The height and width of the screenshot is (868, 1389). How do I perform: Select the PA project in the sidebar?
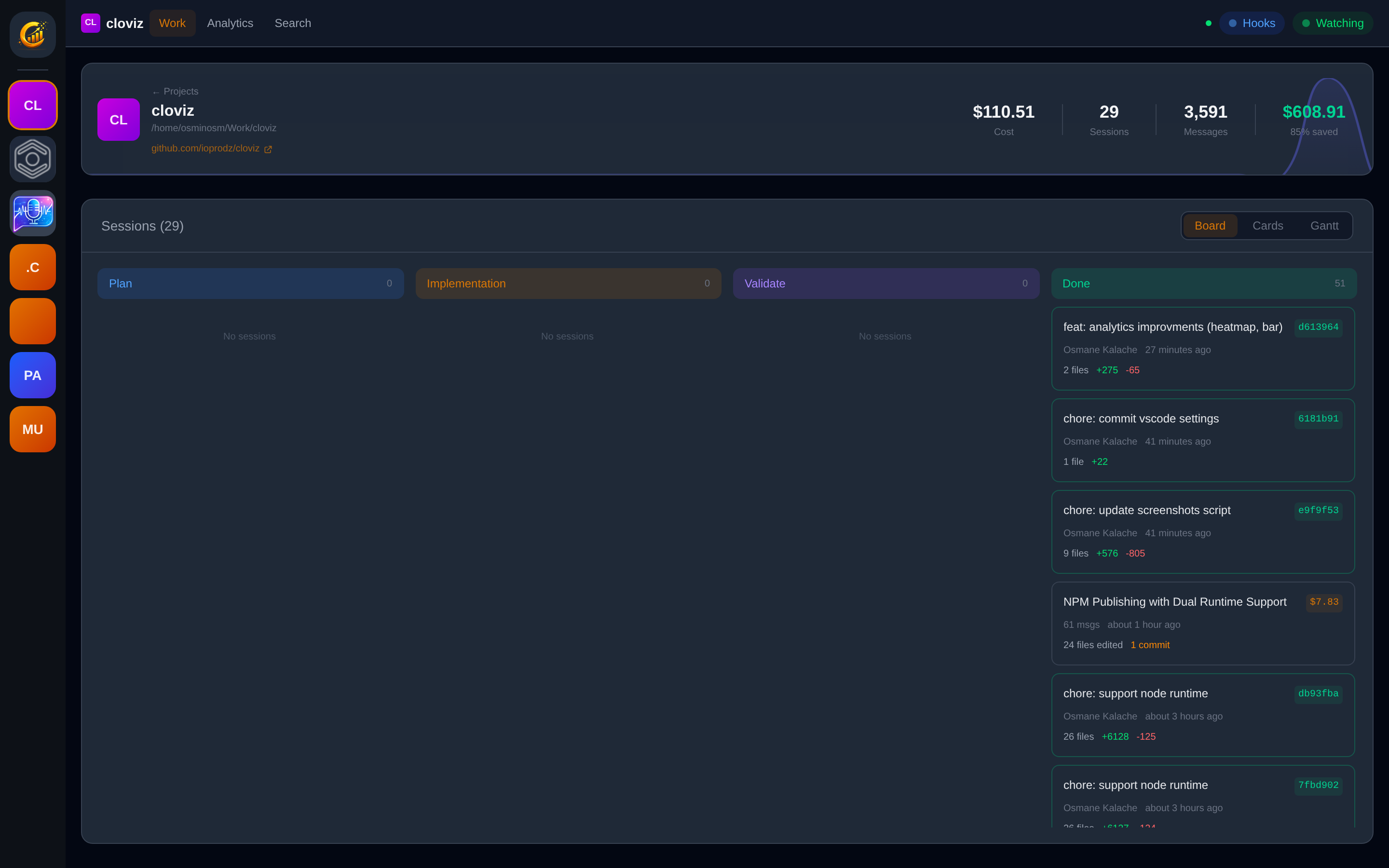[32, 375]
